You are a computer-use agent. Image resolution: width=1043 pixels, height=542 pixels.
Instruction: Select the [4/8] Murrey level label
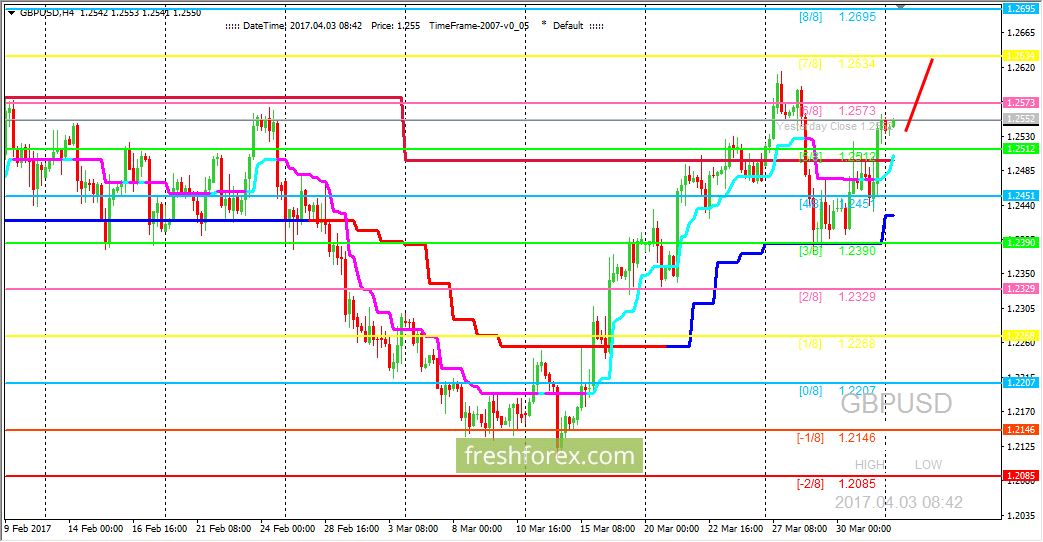point(810,203)
